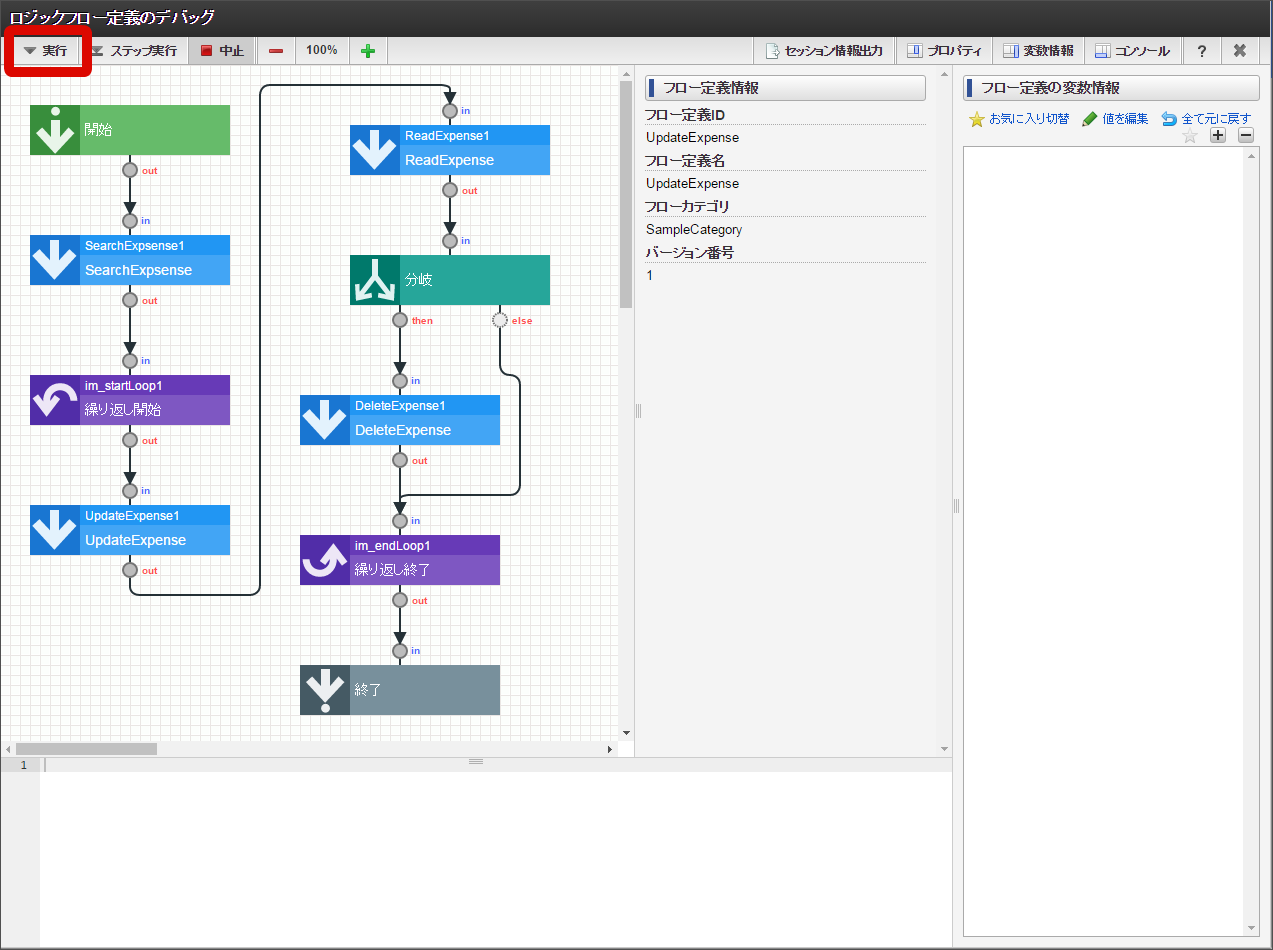Viewport: 1273px width, 950px height.
Task: Click the ReadExpense node body label
Action: click(449, 160)
